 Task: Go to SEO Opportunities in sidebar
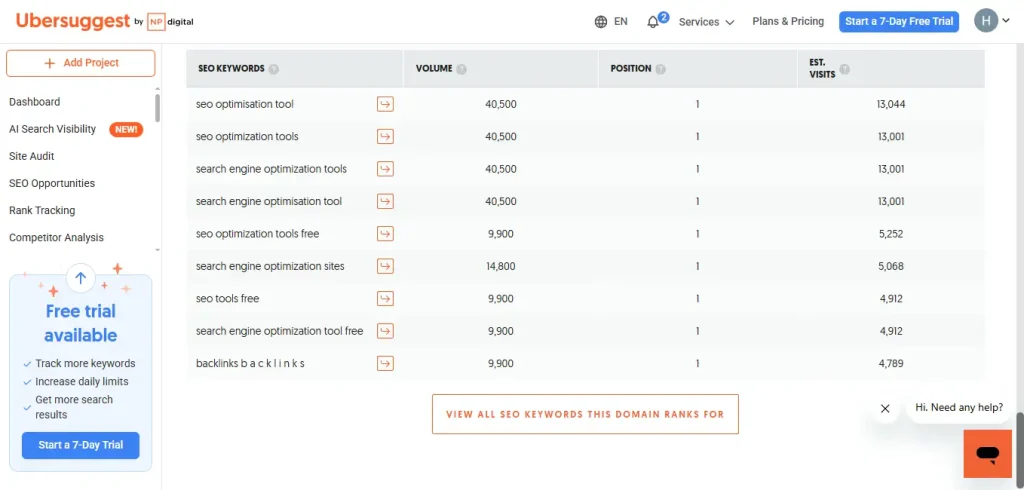52,183
